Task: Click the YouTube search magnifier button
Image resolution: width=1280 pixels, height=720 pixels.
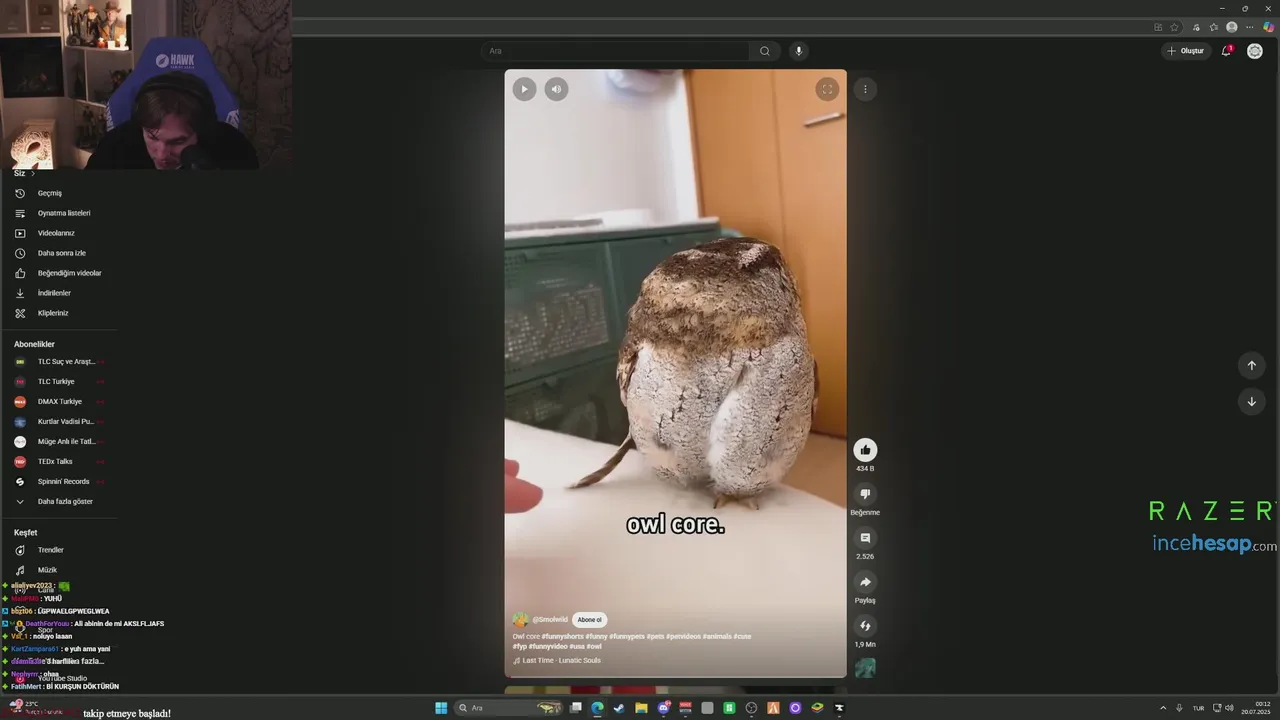Action: point(765,51)
